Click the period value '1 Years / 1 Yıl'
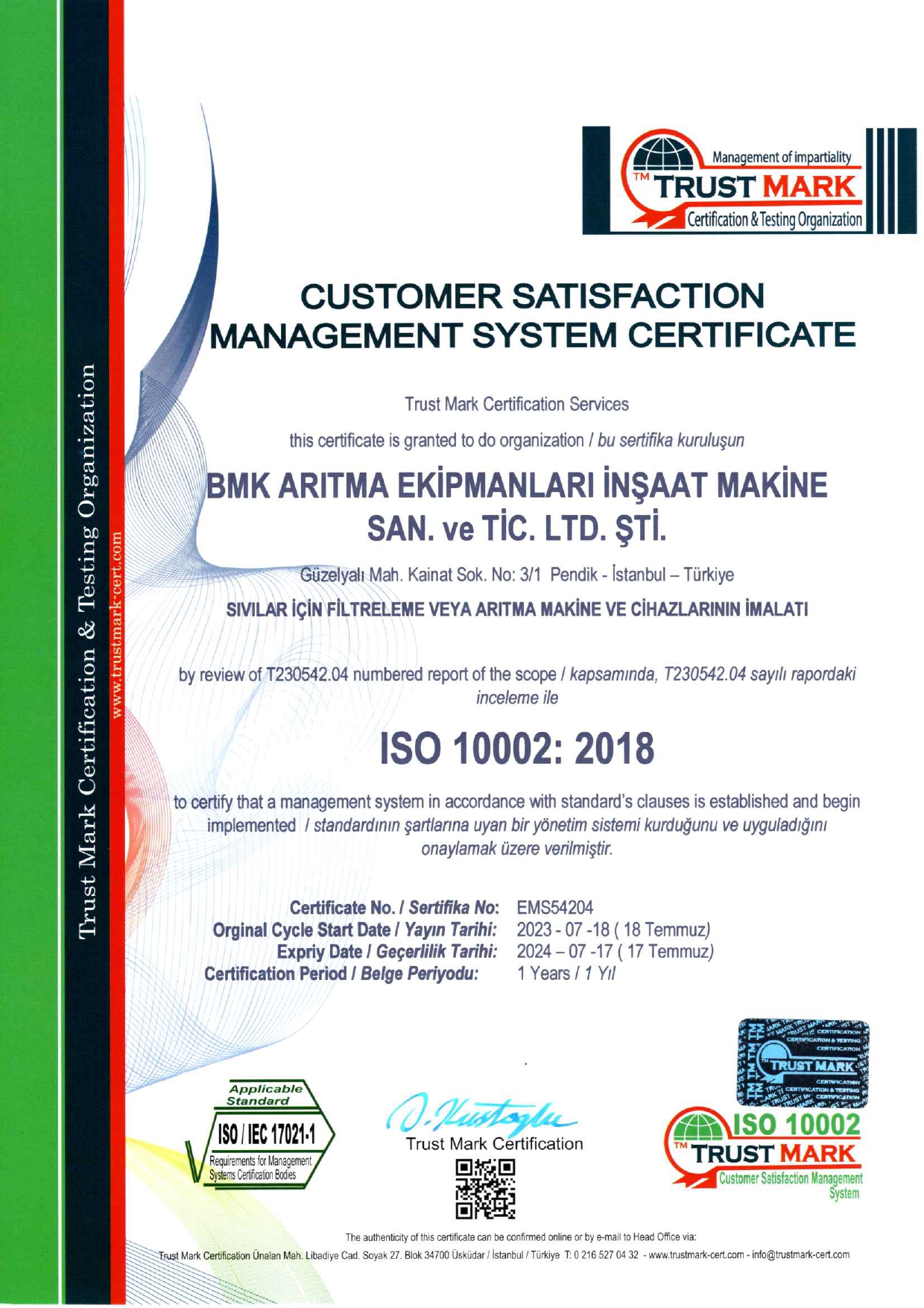This screenshot has height=1308, width=924. point(566,973)
